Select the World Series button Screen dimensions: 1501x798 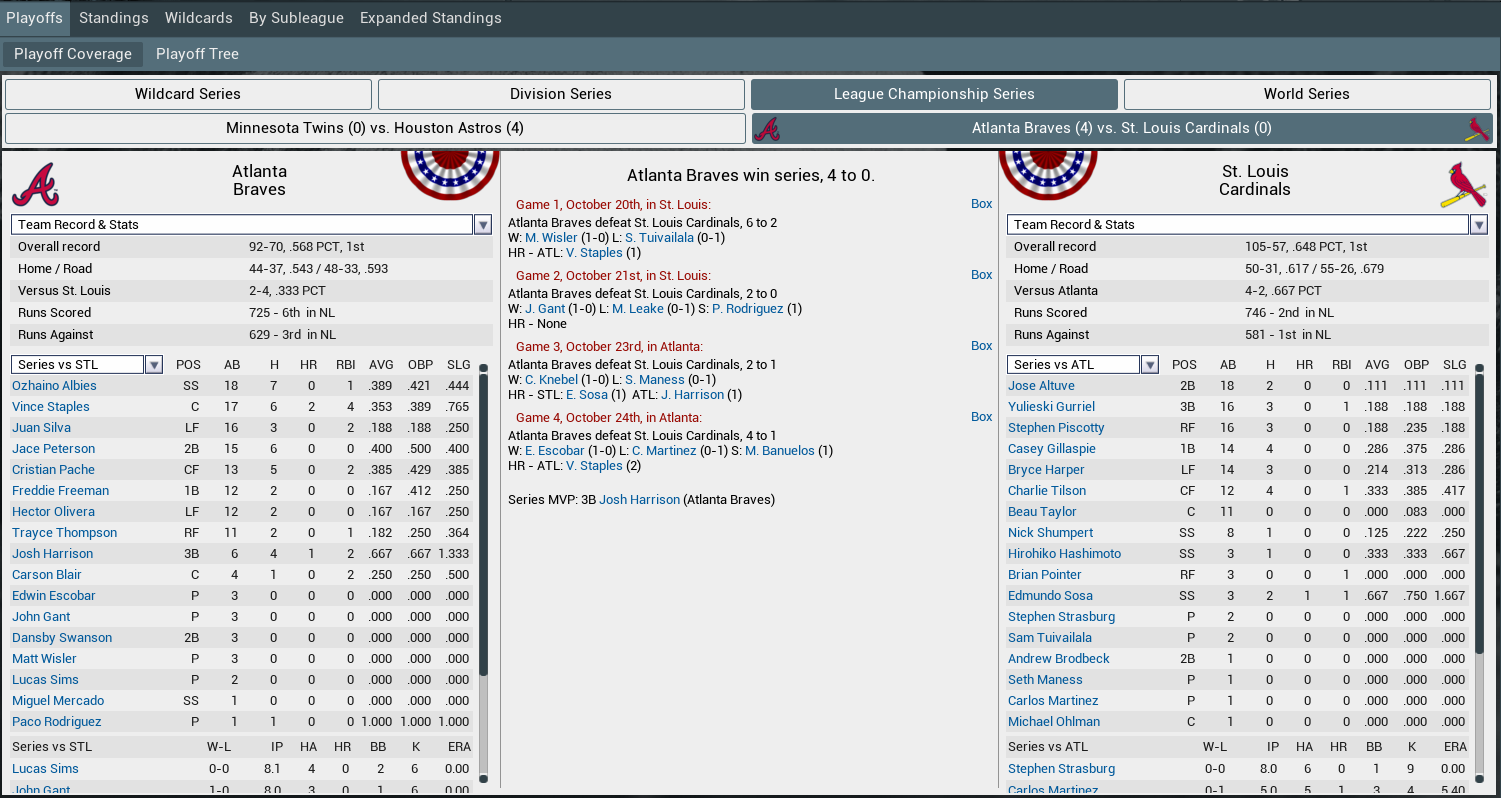coord(1306,94)
